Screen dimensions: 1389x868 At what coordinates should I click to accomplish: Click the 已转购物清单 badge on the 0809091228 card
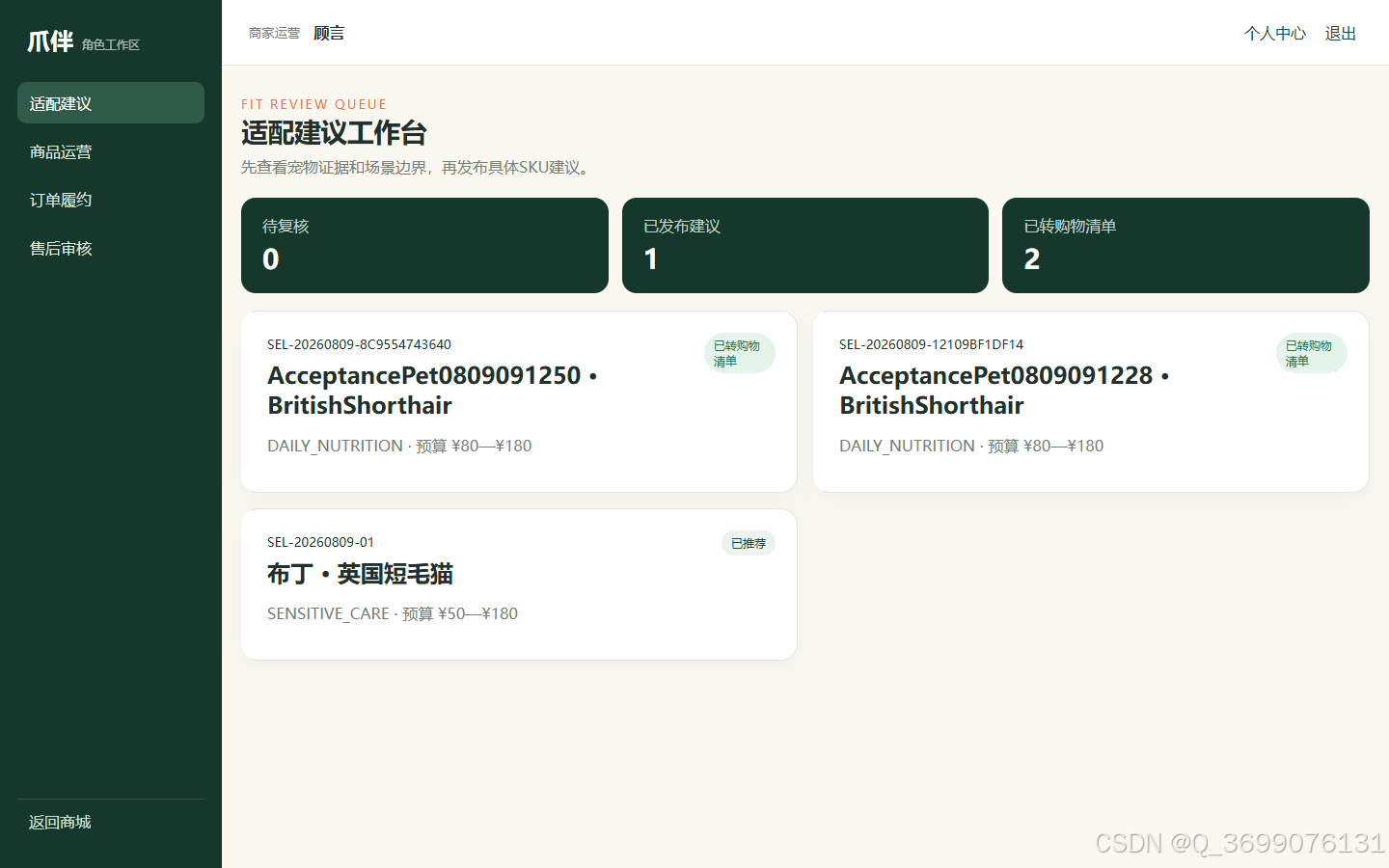click(1311, 353)
